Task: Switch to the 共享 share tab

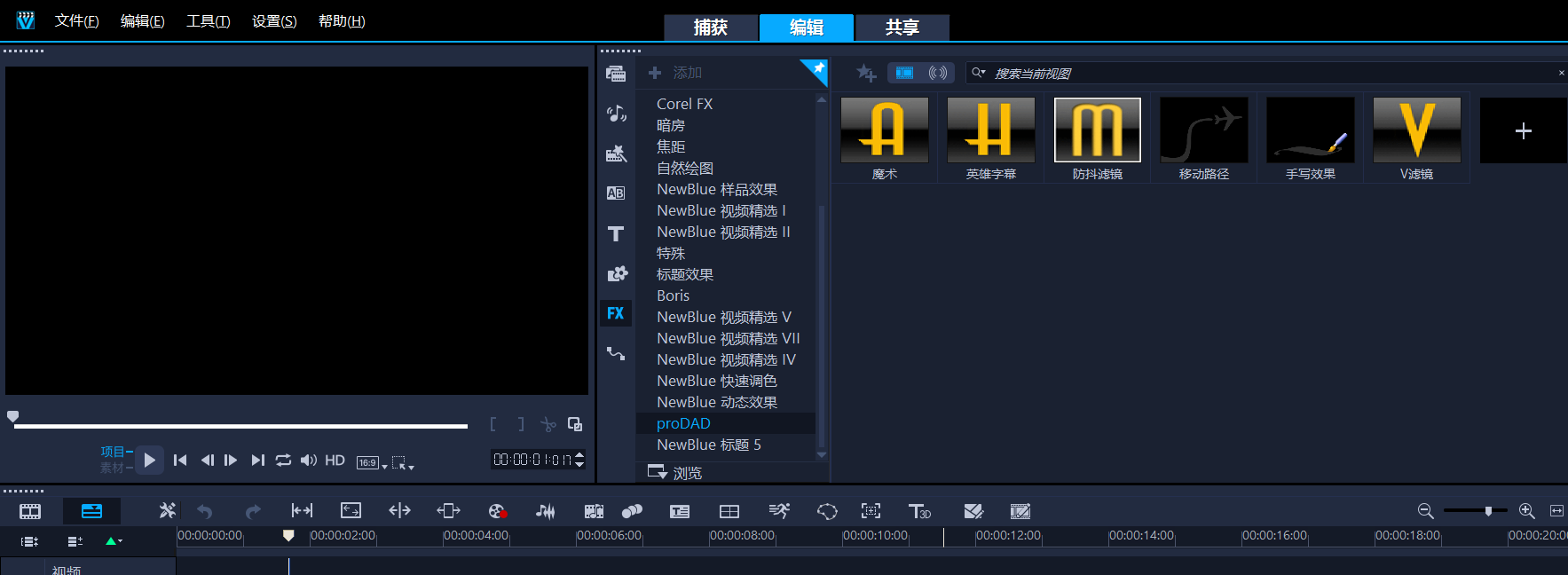Action: (x=902, y=28)
